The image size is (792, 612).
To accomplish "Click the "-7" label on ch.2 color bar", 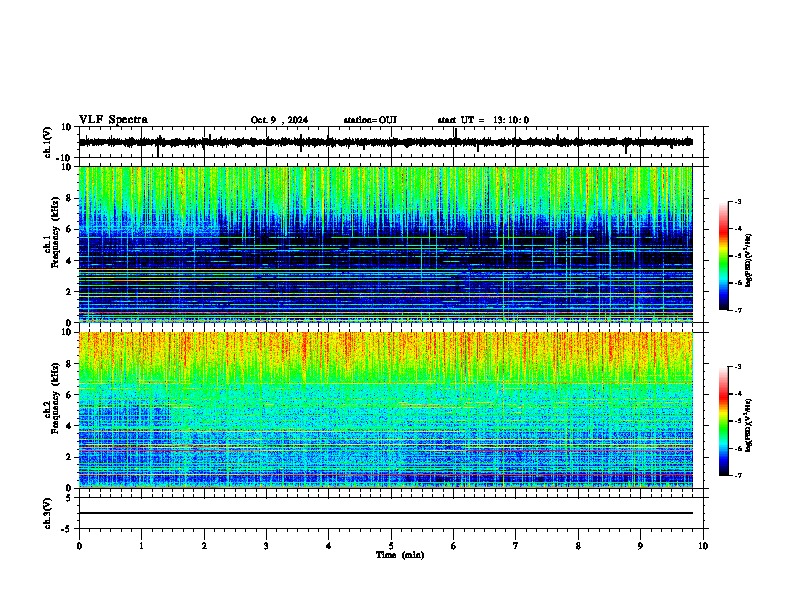I will 738,475.
